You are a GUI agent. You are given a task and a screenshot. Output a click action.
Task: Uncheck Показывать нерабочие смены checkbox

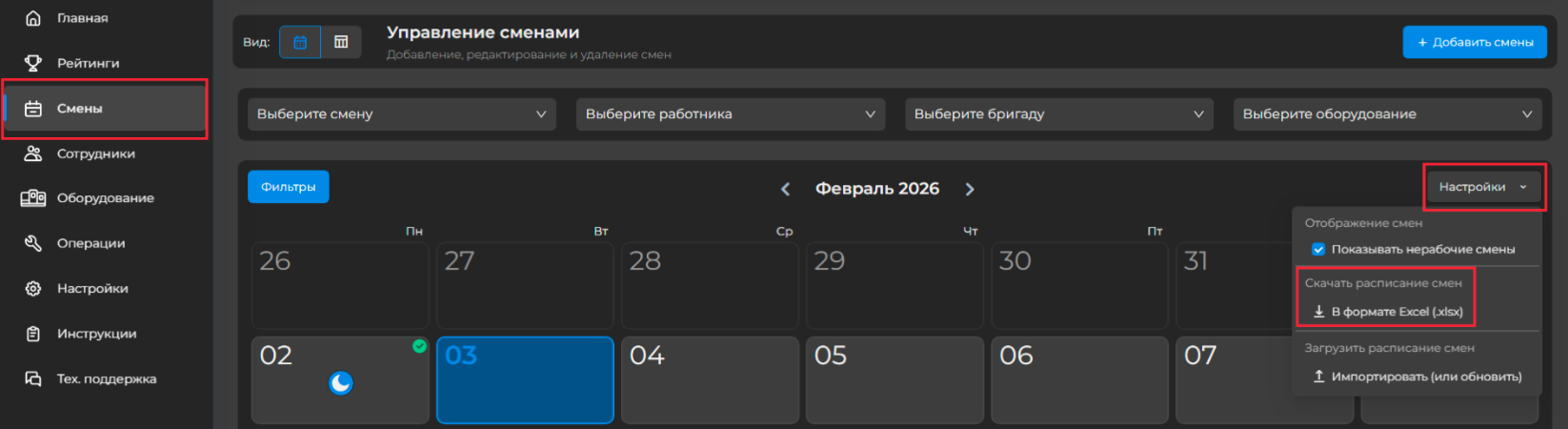(x=1318, y=250)
